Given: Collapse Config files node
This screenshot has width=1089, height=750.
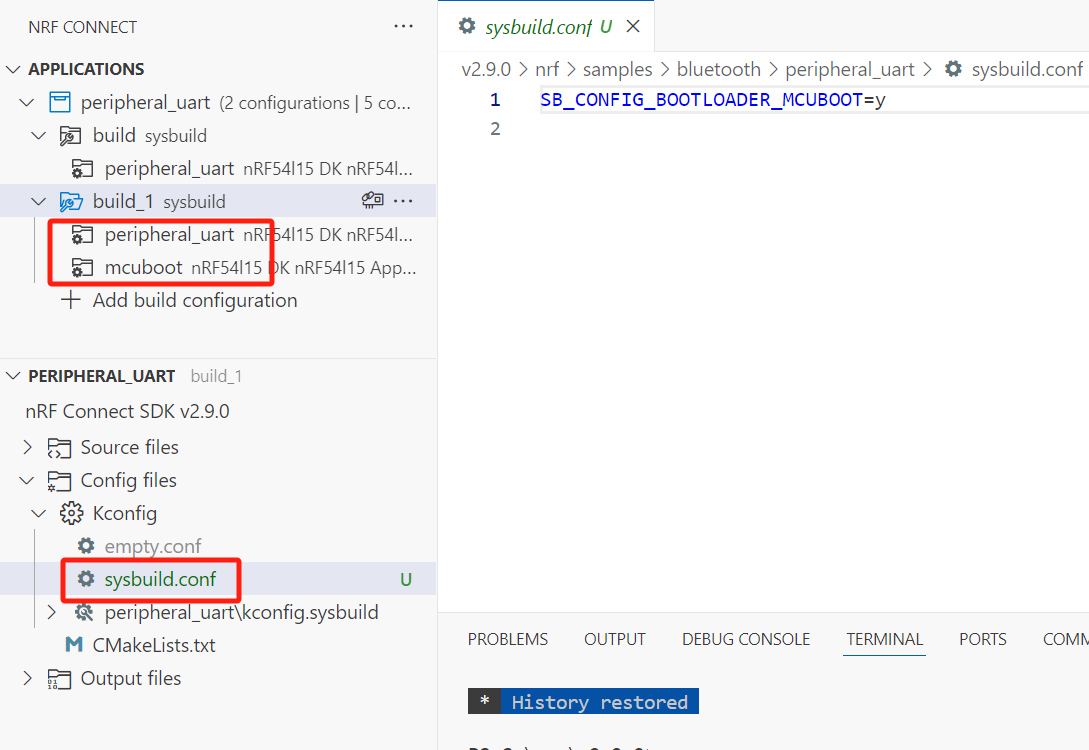Looking at the screenshot, I should 26,481.
